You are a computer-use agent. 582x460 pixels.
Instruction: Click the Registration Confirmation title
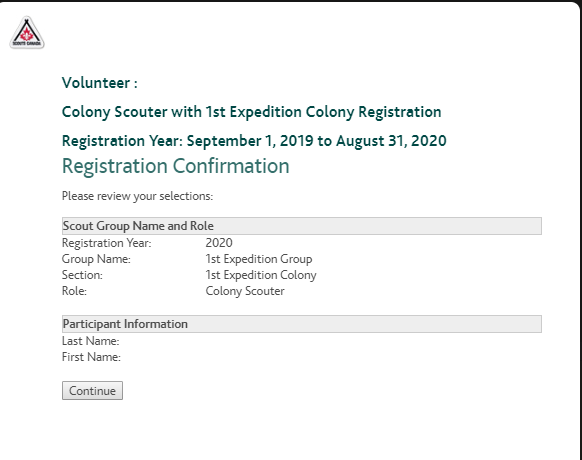(x=176, y=166)
